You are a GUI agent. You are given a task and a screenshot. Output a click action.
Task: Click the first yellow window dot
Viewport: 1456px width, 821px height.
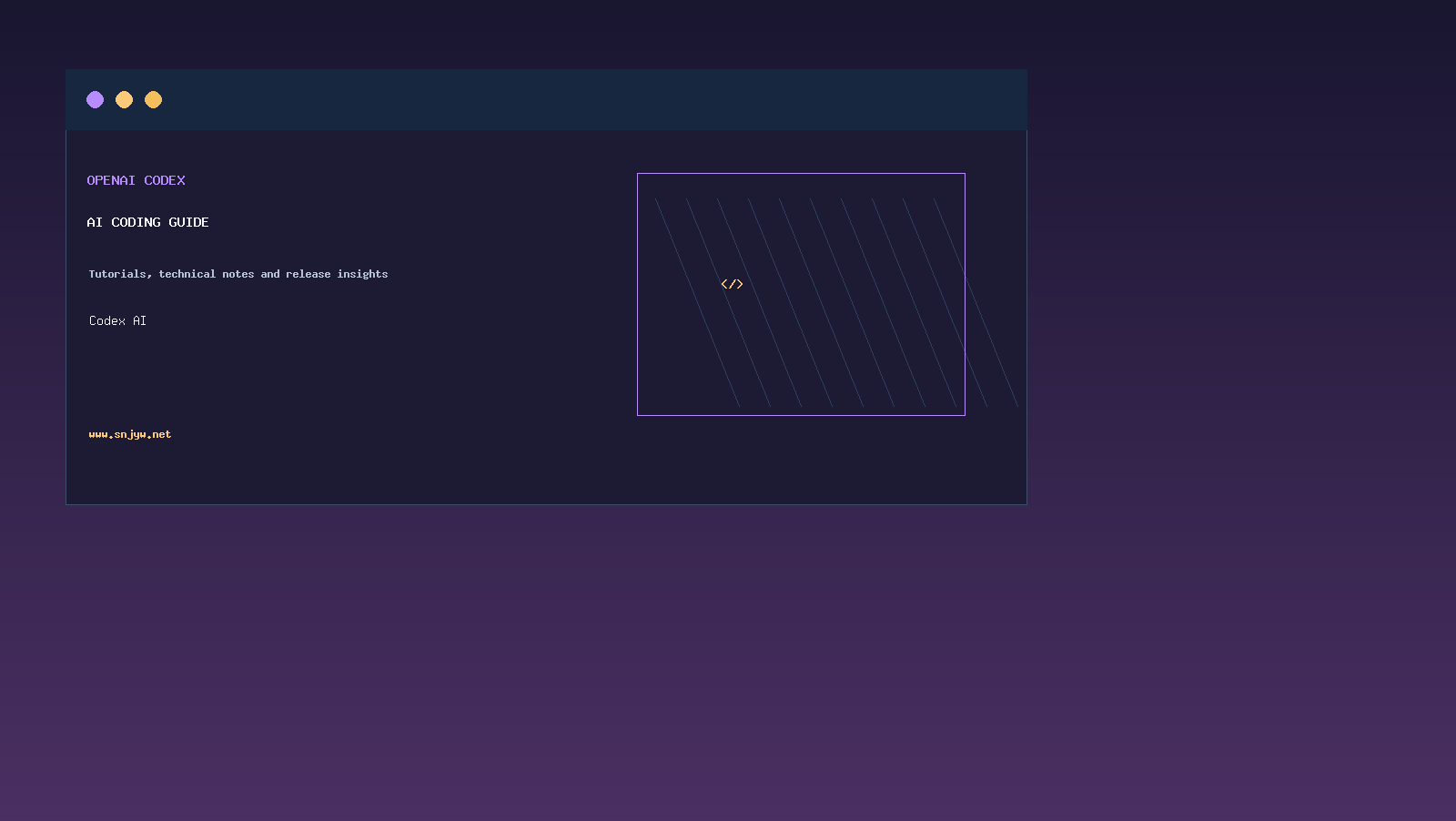pos(125,99)
